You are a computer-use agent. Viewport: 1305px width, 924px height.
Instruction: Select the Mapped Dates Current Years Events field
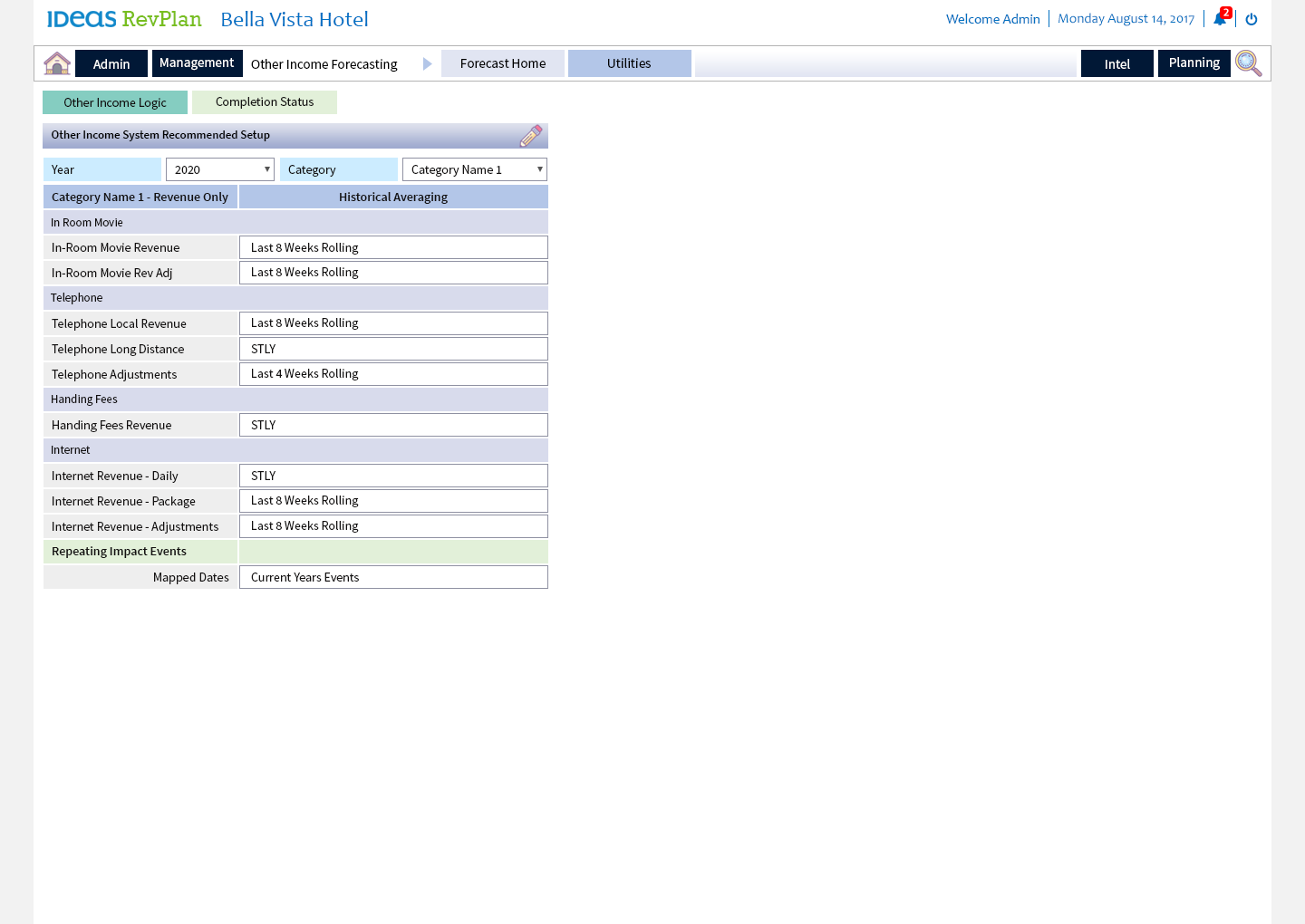(x=393, y=577)
